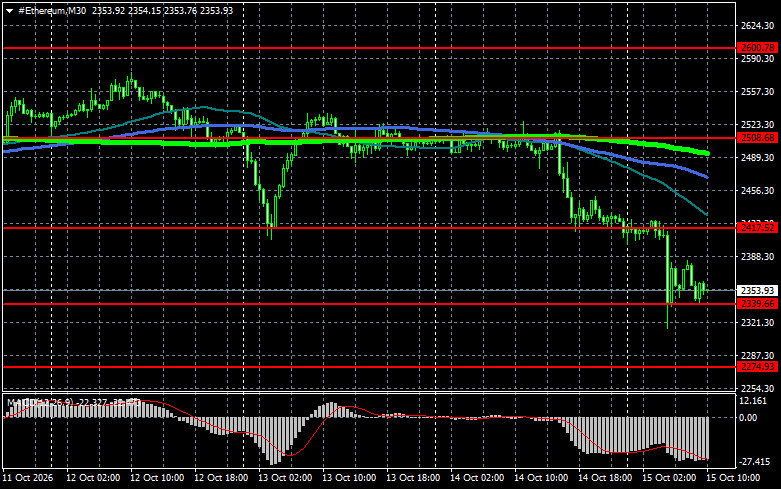Click the 13 Oct 18:00 time label
Viewport: 781px width, 489px height.
click(x=413, y=478)
